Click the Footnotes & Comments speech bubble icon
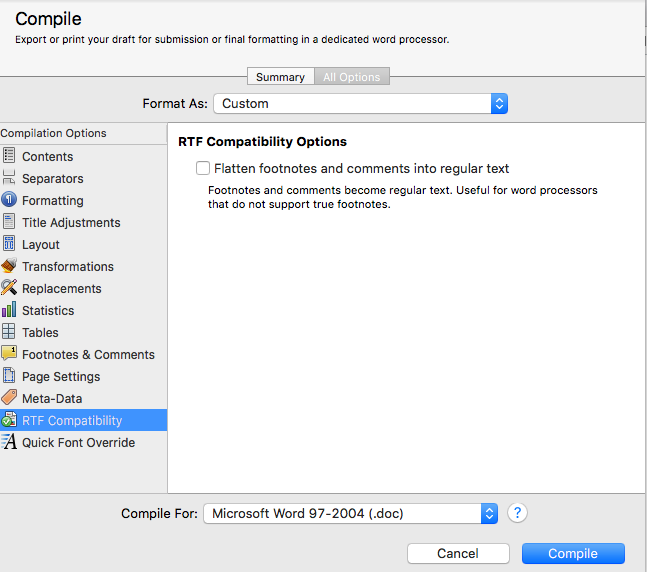Image resolution: width=647 pixels, height=572 pixels. pyautogui.click(x=9, y=354)
